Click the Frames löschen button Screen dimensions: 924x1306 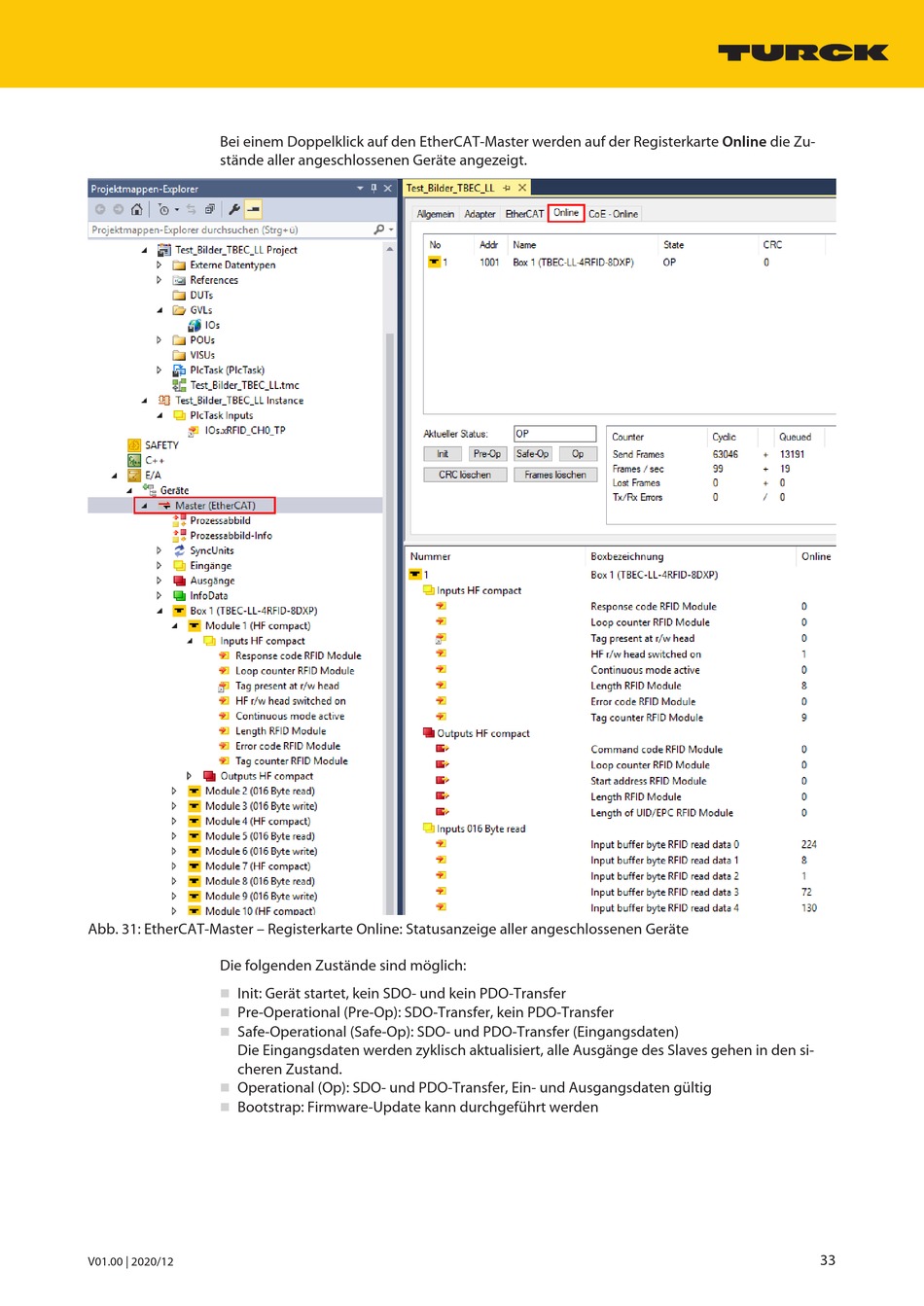(555, 475)
